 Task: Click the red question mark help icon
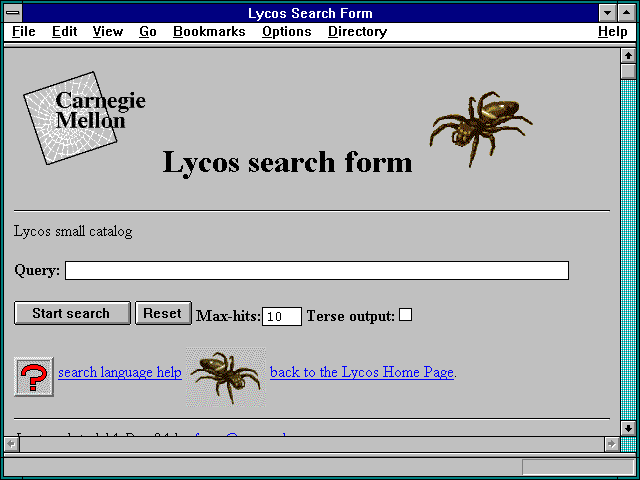click(34, 377)
